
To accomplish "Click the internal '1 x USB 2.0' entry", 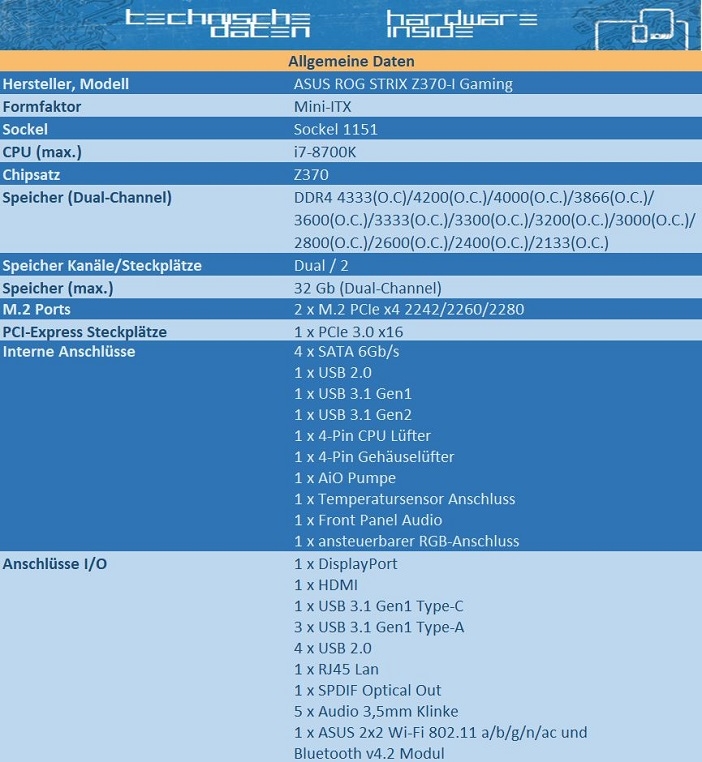I will (333, 373).
